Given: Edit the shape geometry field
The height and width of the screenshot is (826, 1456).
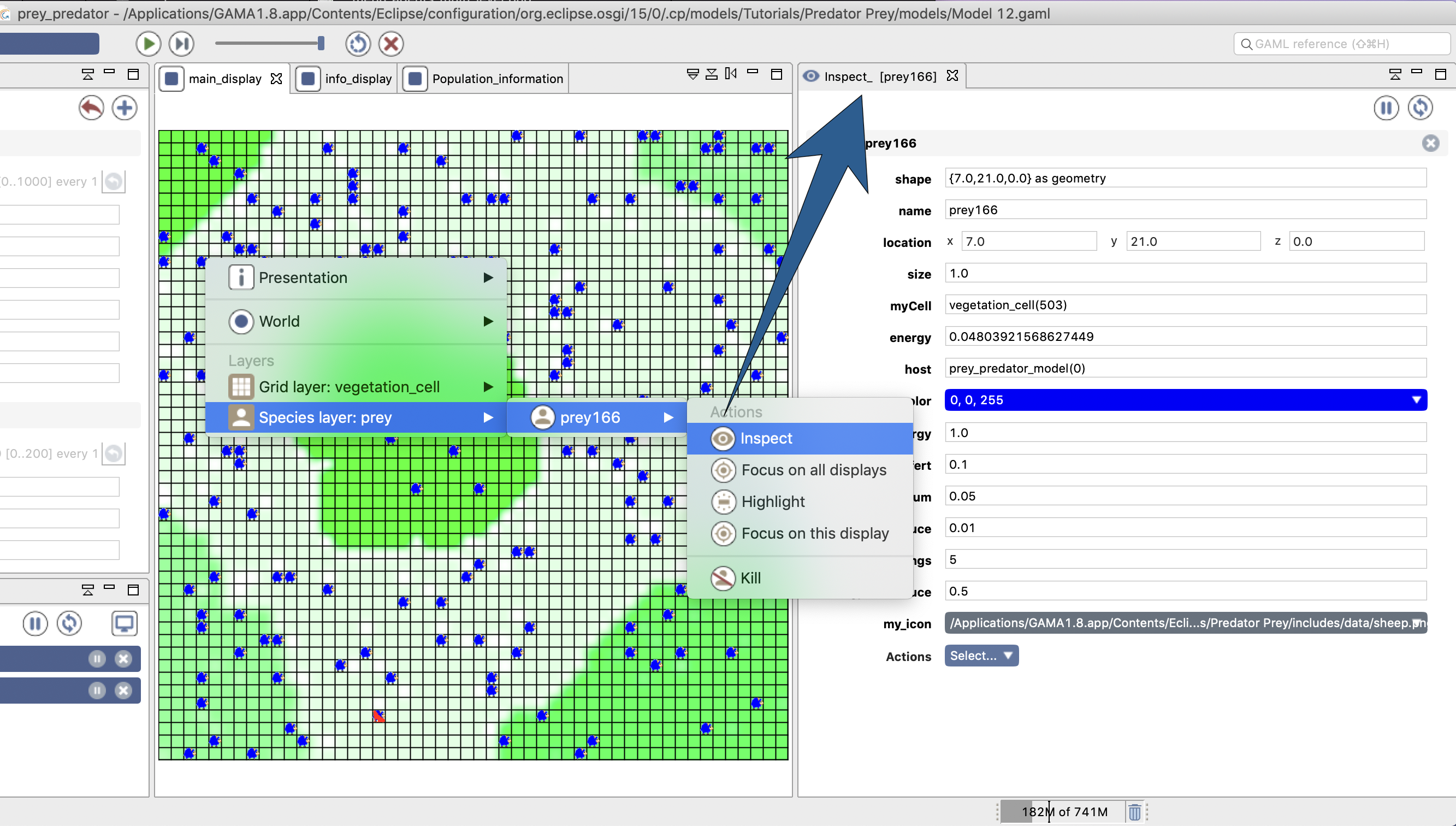Looking at the screenshot, I should coord(1186,178).
